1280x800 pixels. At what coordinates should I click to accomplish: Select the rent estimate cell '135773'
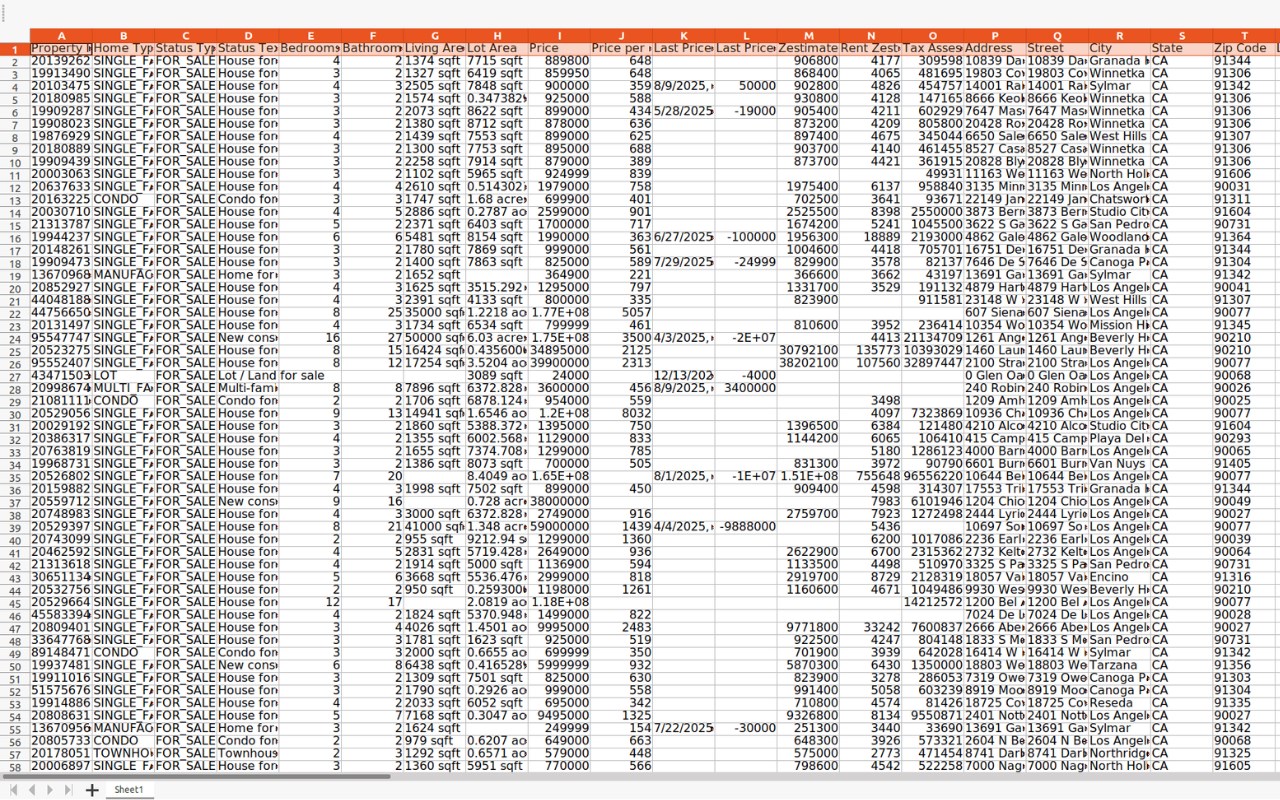pyautogui.click(x=870, y=350)
